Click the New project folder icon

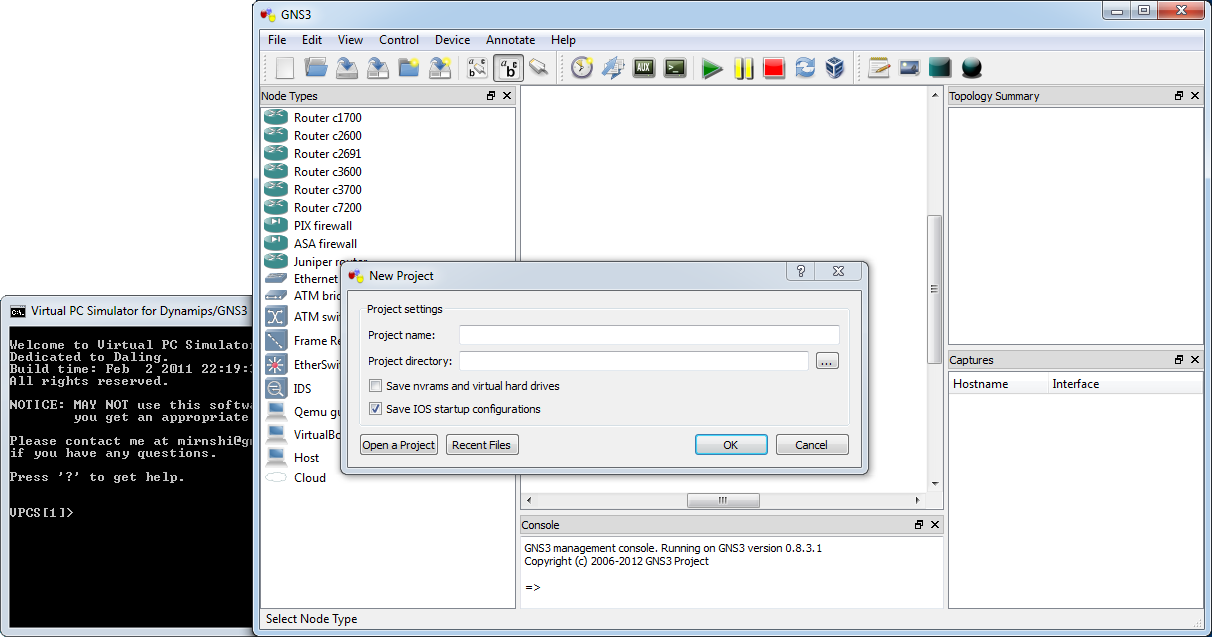click(409, 68)
